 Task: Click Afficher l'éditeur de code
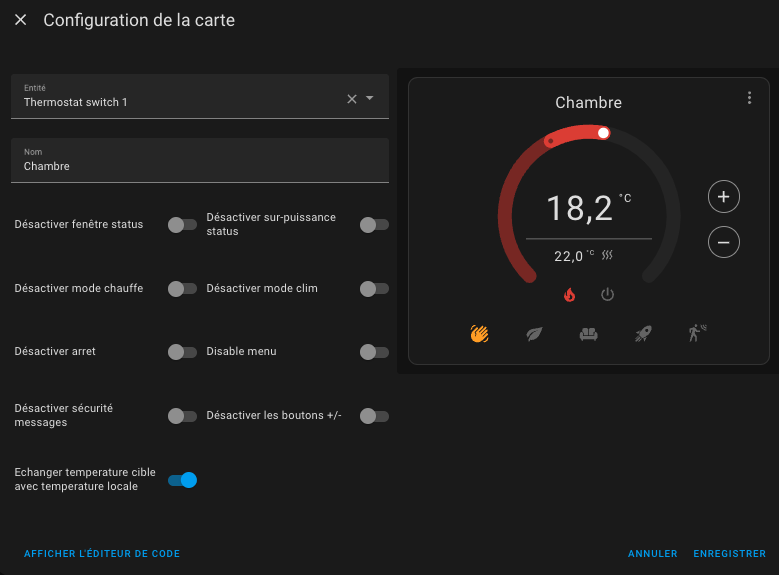(102, 554)
